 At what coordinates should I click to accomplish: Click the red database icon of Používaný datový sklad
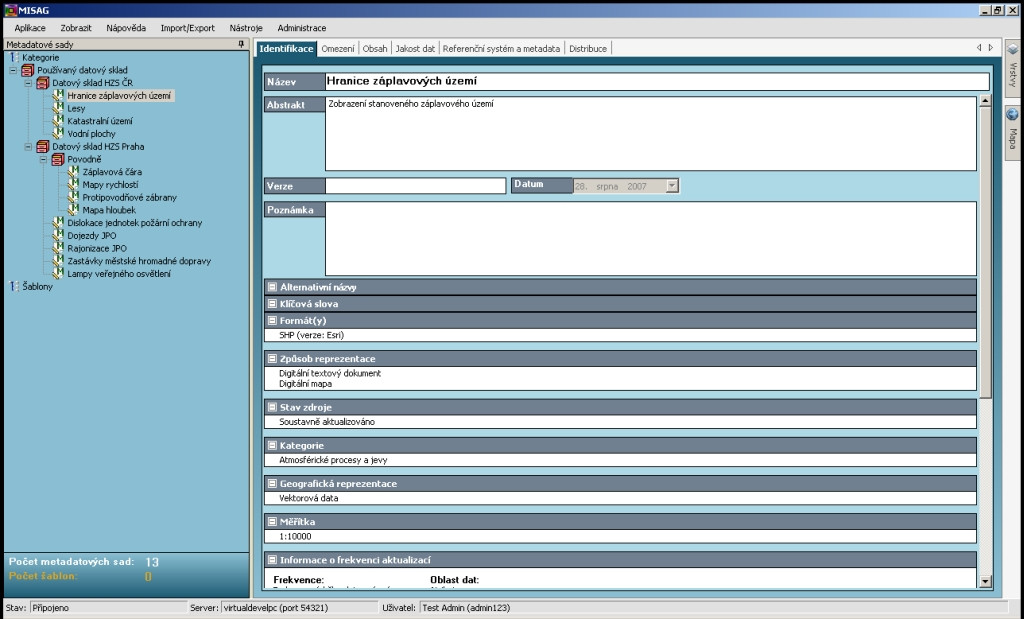click(27, 70)
